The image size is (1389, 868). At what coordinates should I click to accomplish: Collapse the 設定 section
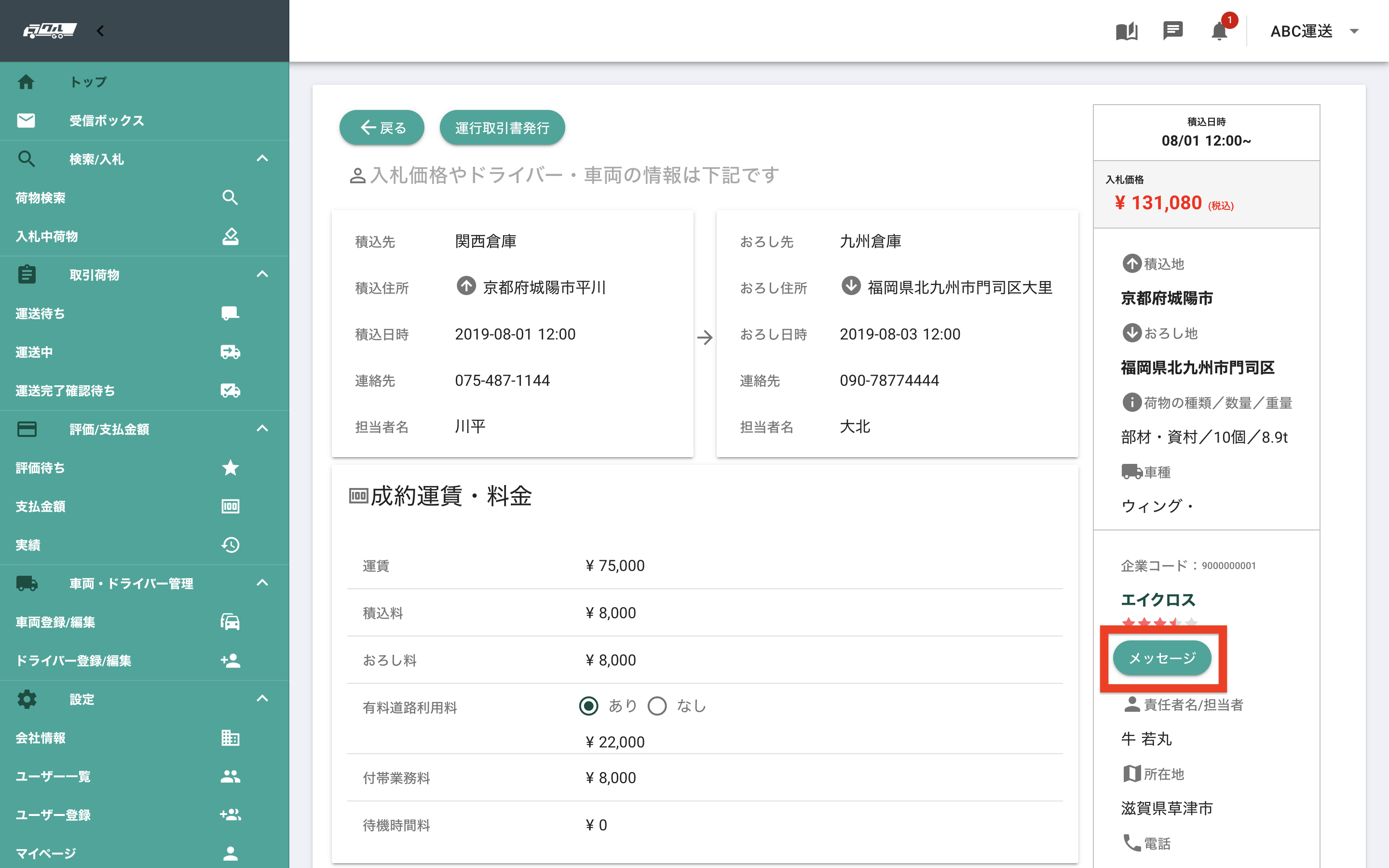coord(262,699)
